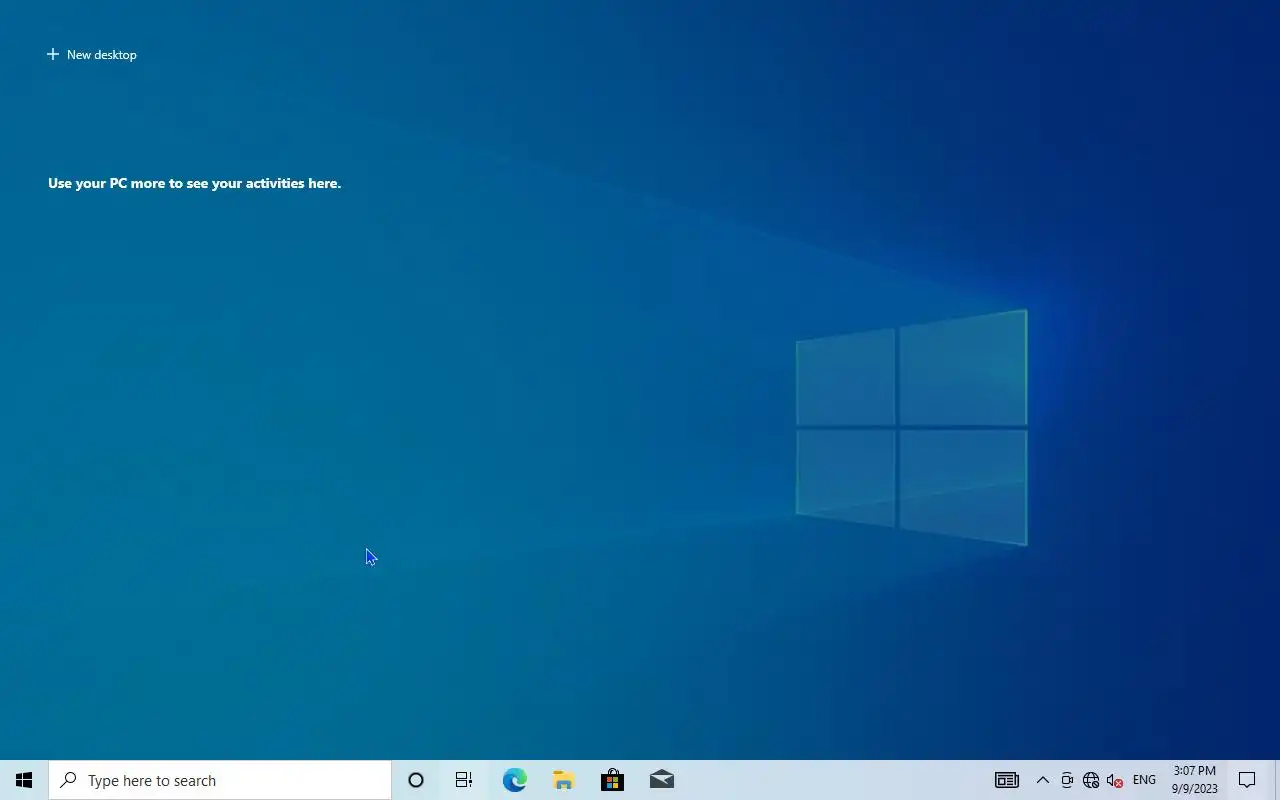Open File Explorer from taskbar

click(x=563, y=780)
